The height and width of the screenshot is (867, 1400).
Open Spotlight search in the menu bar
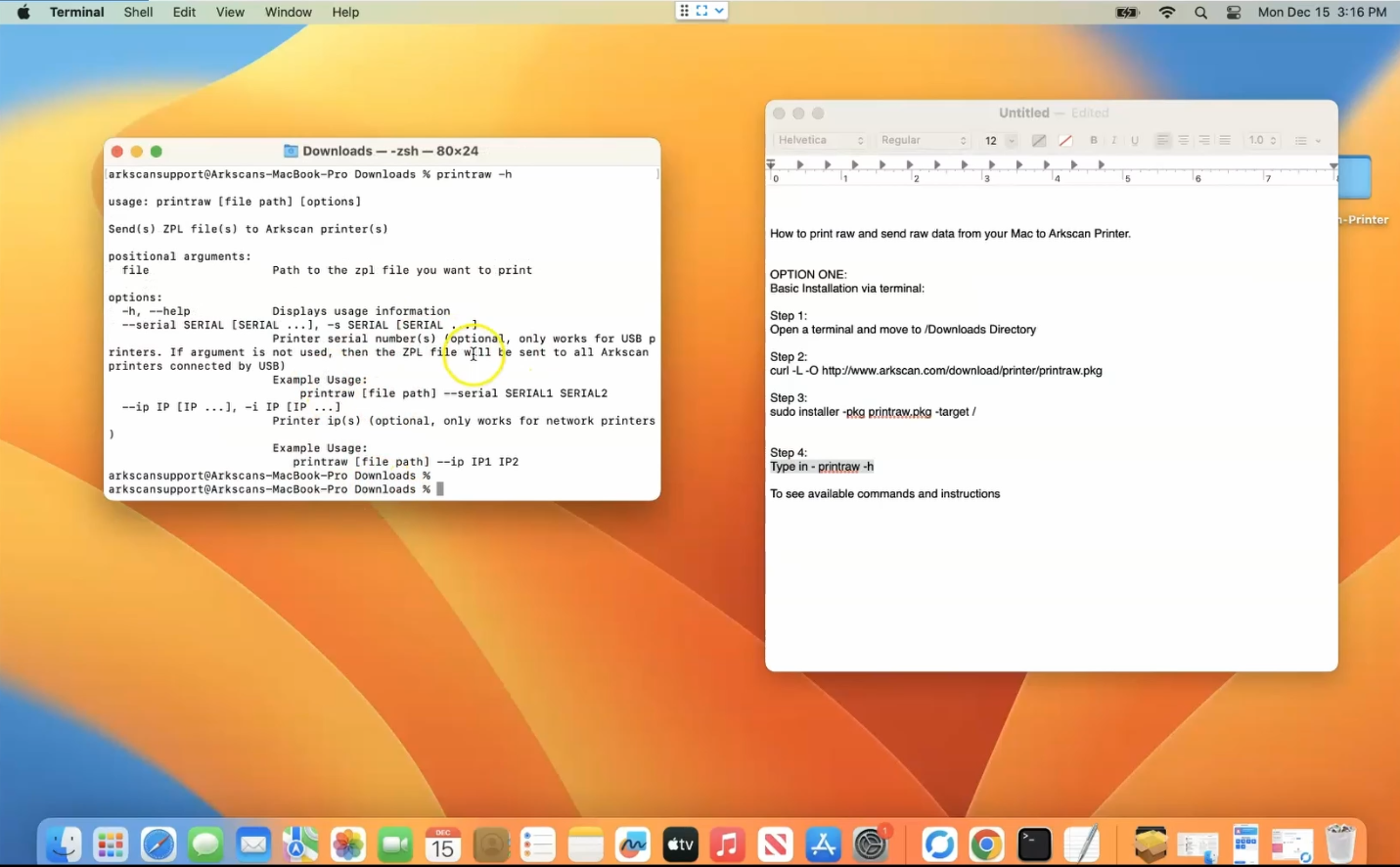[x=1200, y=13]
